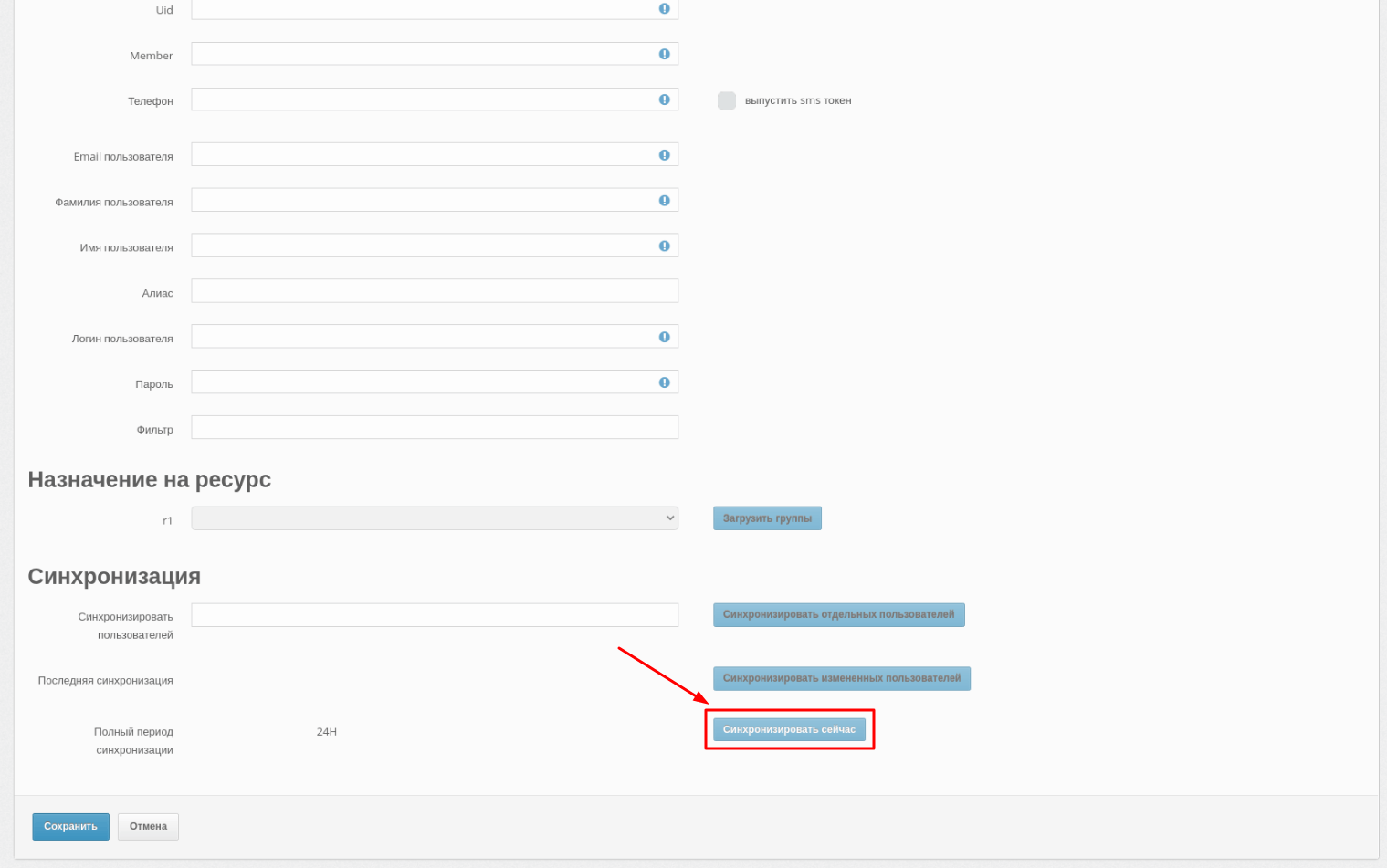Click the Загрузить группы button

pos(767,518)
